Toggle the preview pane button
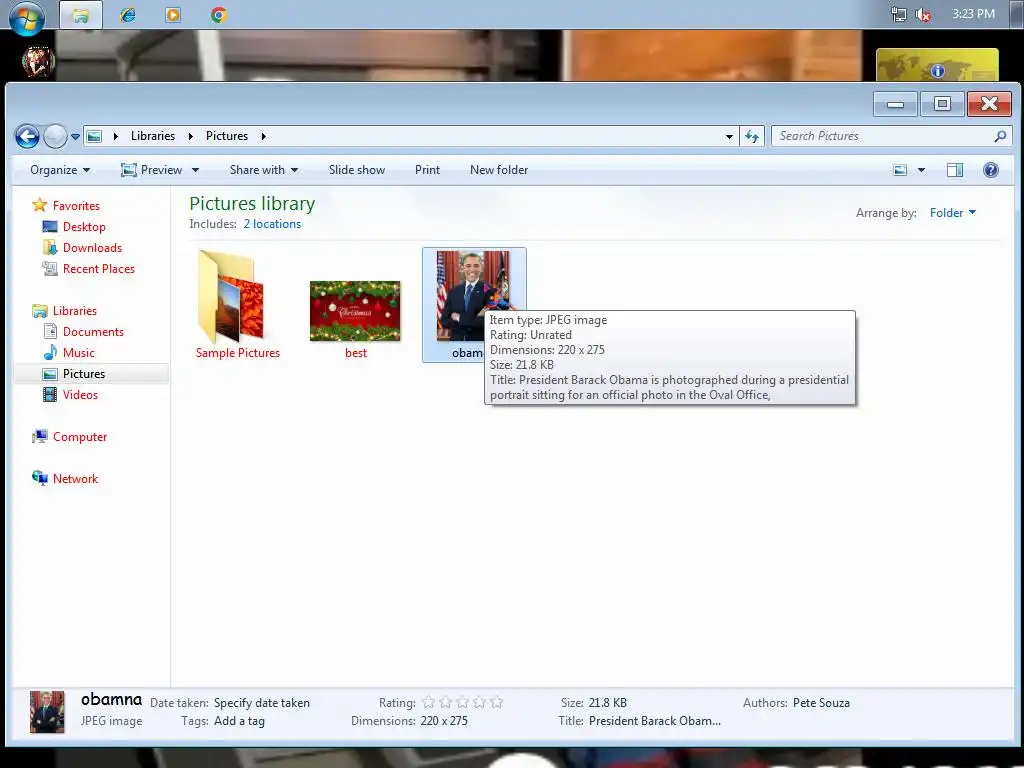This screenshot has width=1024, height=768. click(x=955, y=170)
